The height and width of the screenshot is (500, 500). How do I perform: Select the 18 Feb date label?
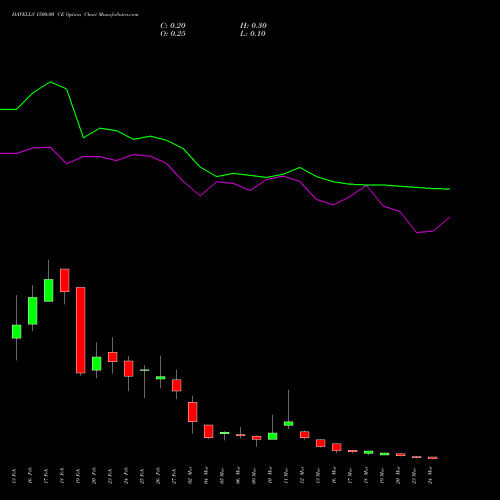(x=62, y=476)
